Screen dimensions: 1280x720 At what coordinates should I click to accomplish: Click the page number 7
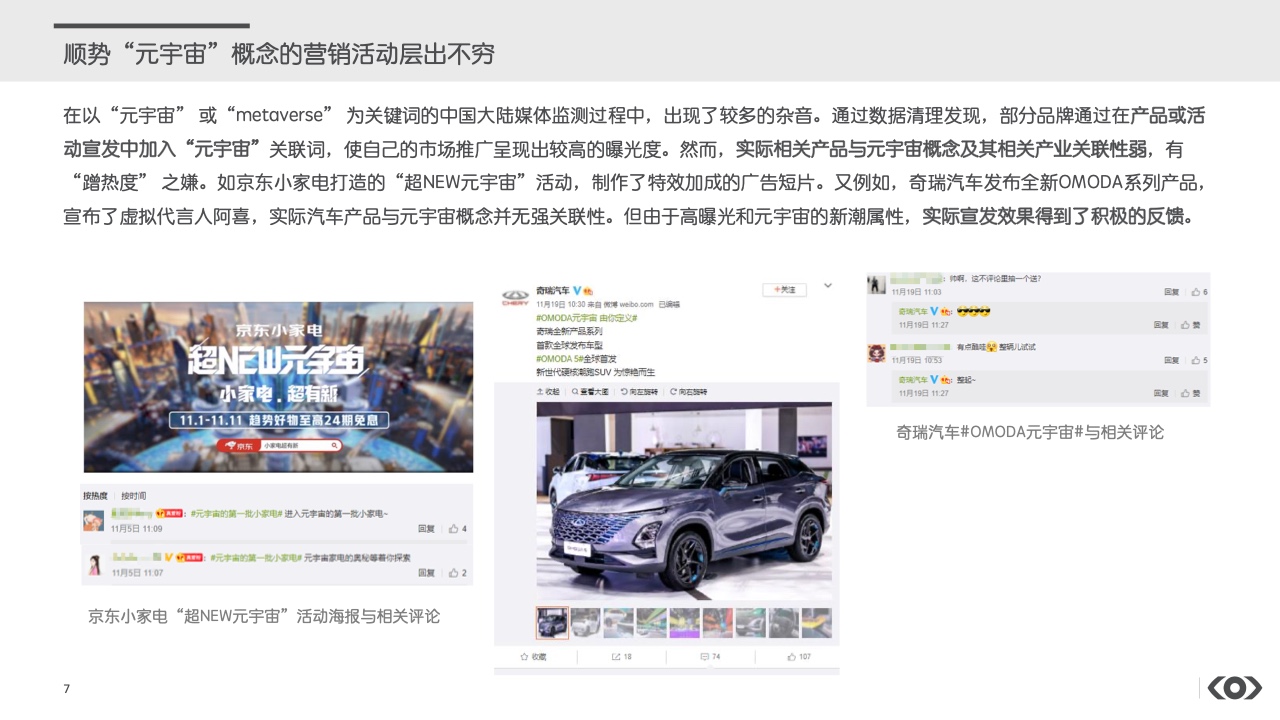click(x=67, y=689)
